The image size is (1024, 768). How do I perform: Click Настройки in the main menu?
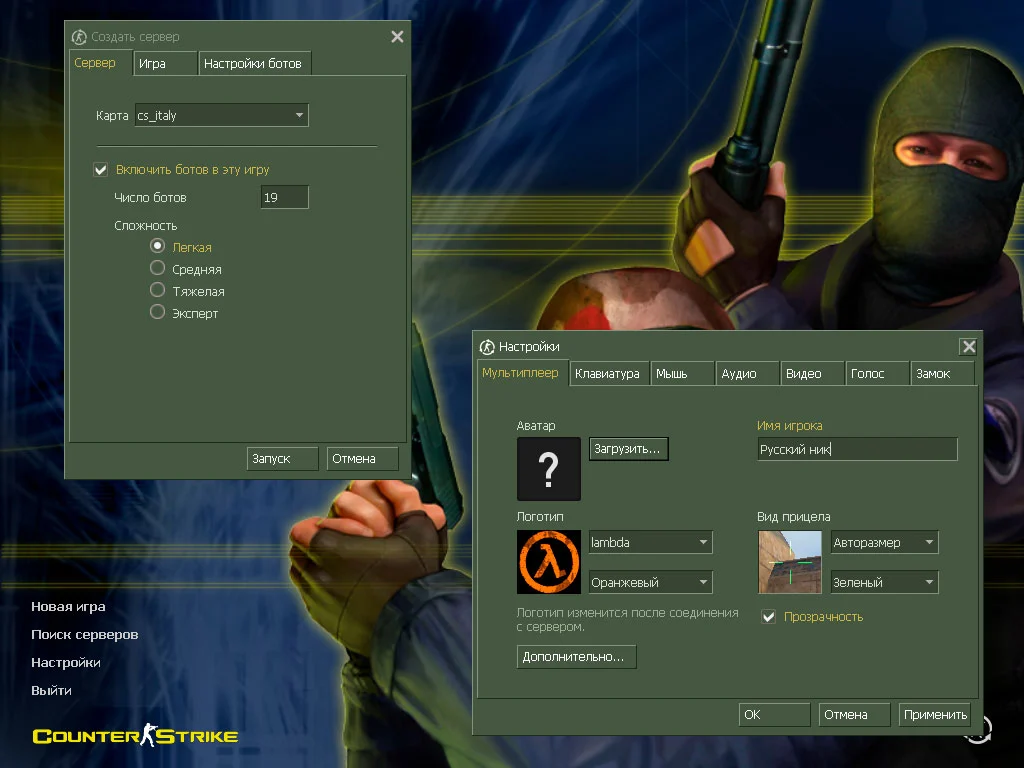pyautogui.click(x=66, y=663)
